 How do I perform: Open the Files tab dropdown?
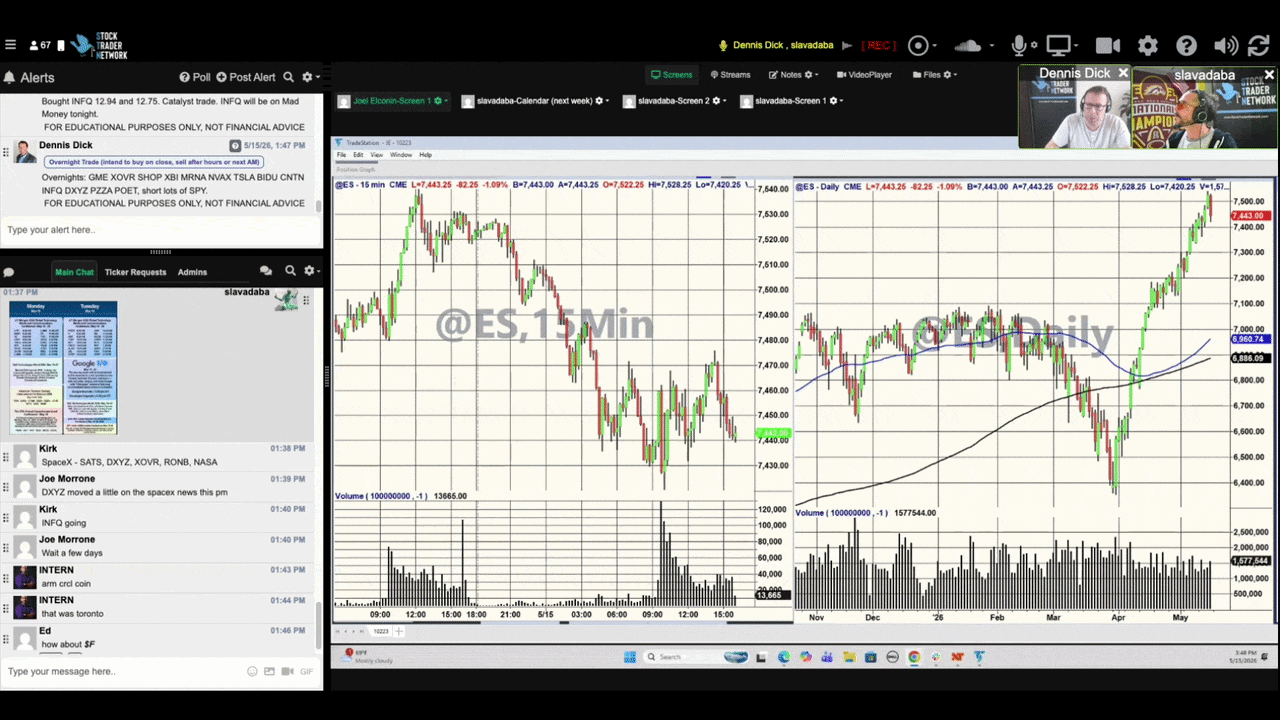[934, 75]
